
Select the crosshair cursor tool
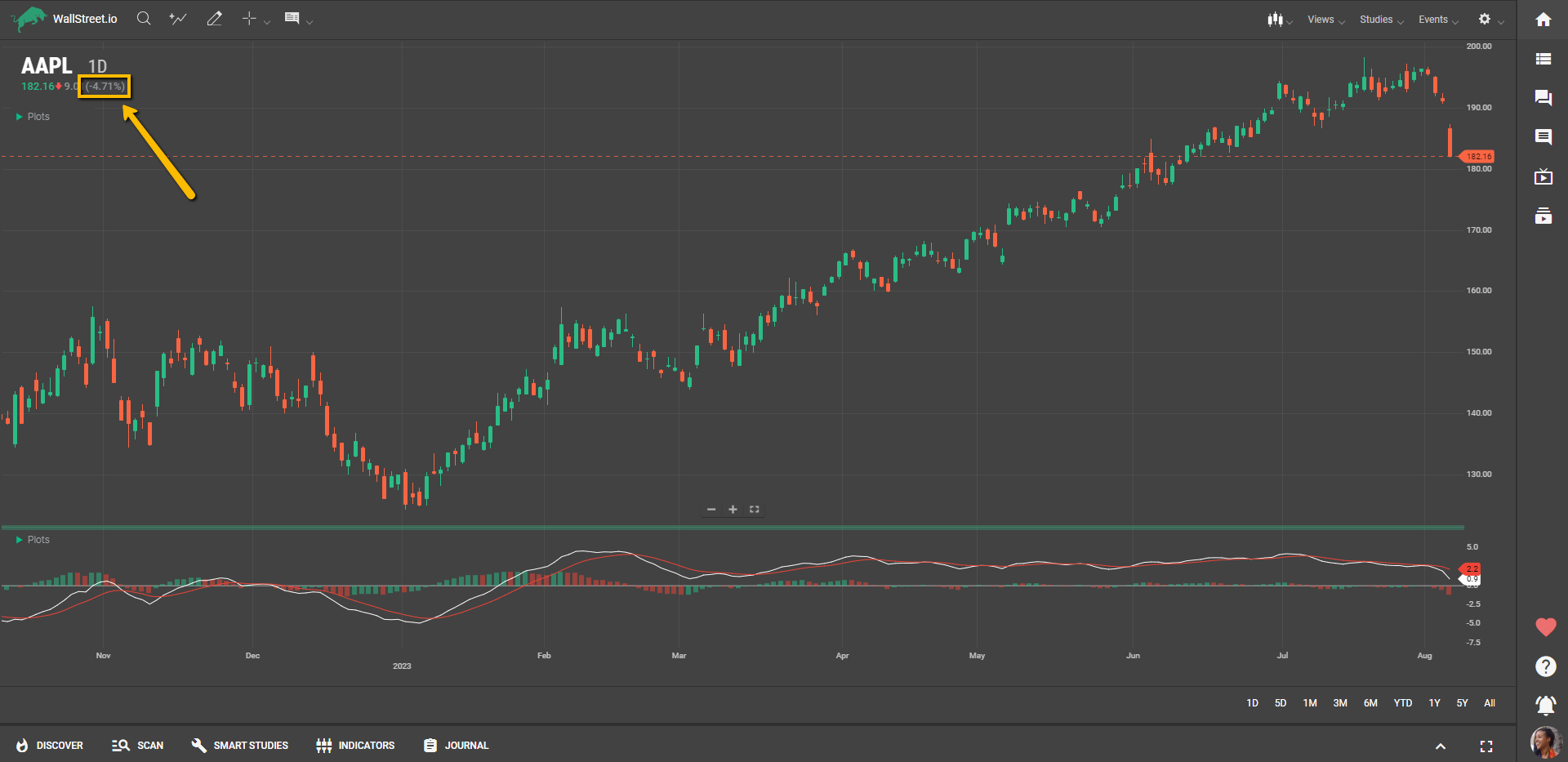pyautogui.click(x=249, y=18)
